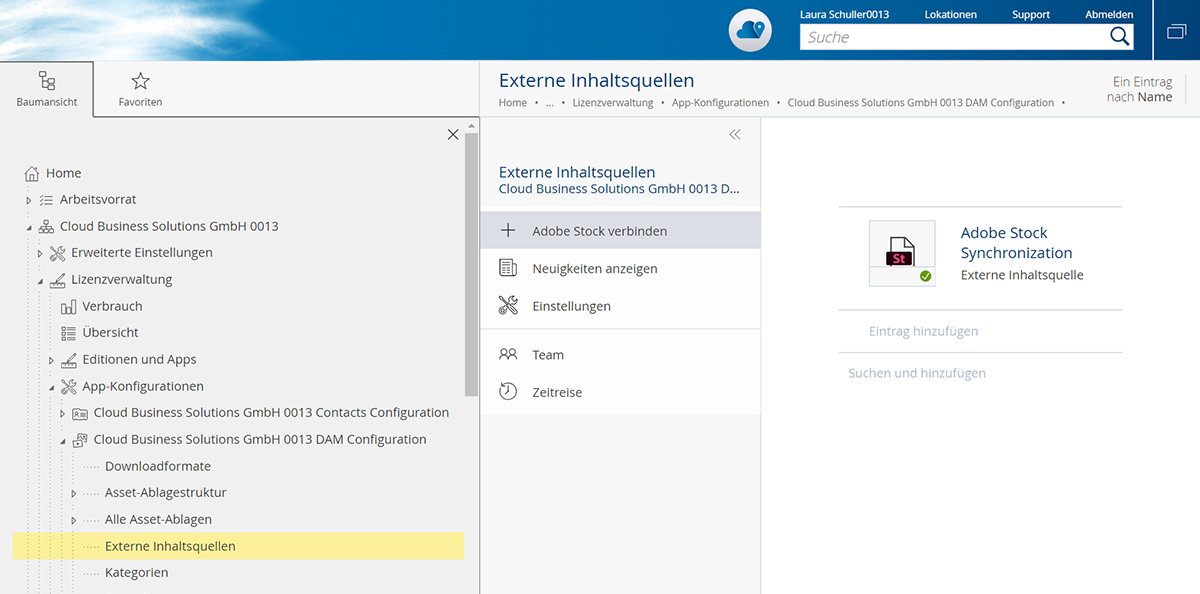
Task: Switch to the Favoriten tab
Action: [x=140, y=89]
